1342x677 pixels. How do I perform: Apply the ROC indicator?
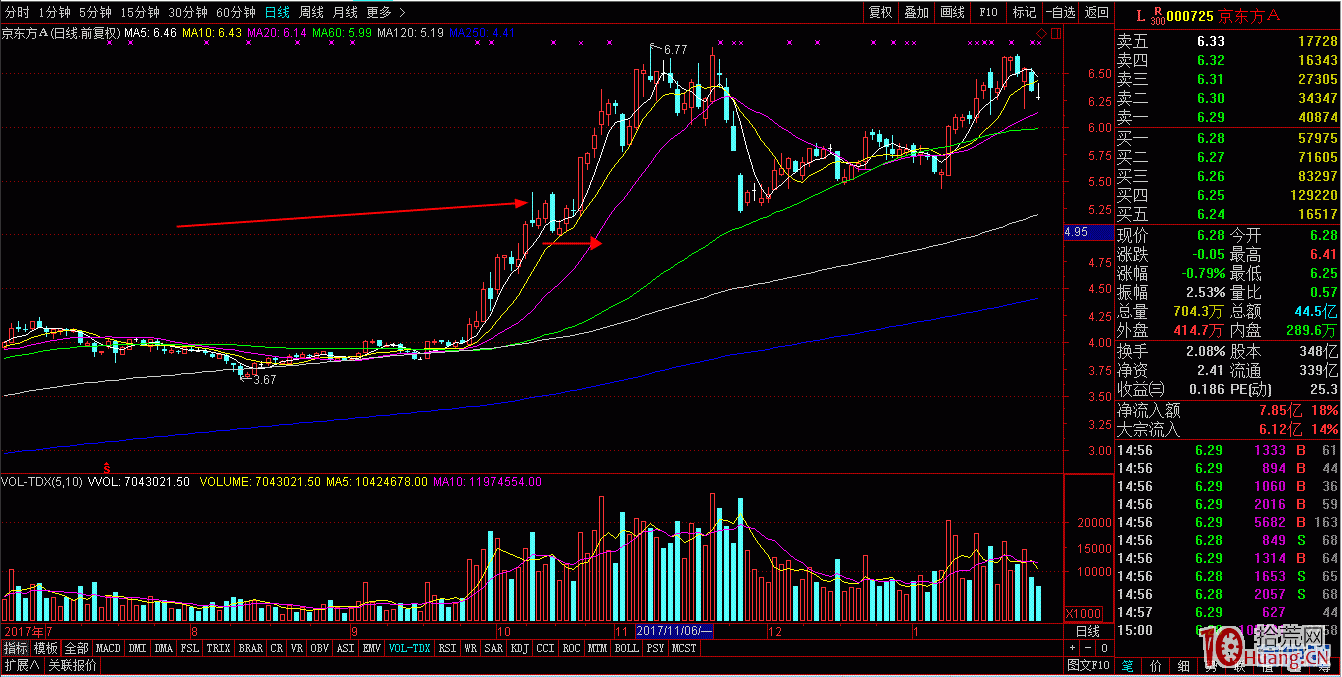point(572,648)
